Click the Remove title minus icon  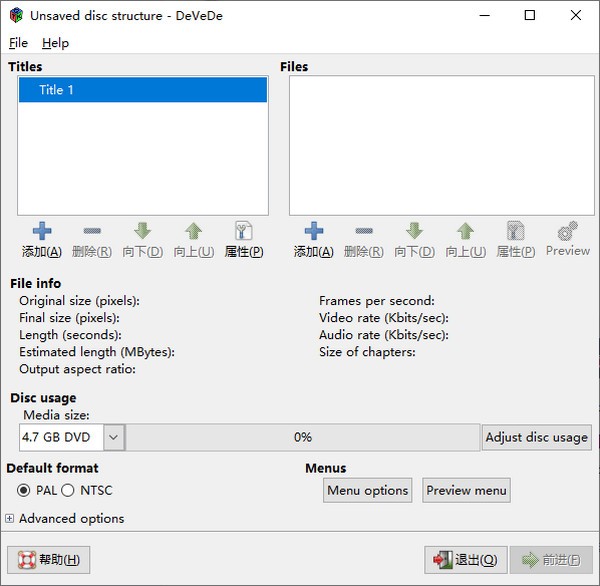[x=92, y=232]
